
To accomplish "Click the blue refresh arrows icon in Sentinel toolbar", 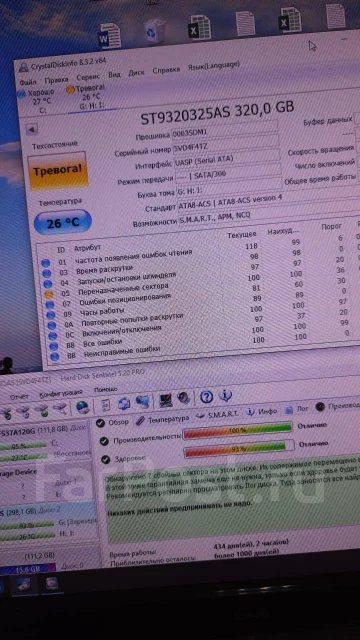I will click(124, 404).
